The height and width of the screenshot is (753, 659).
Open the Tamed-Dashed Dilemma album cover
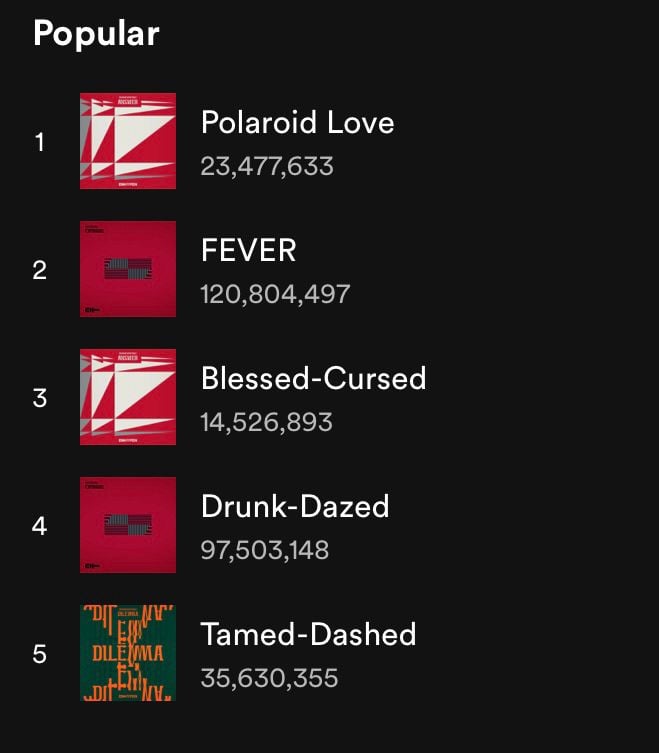click(x=128, y=653)
